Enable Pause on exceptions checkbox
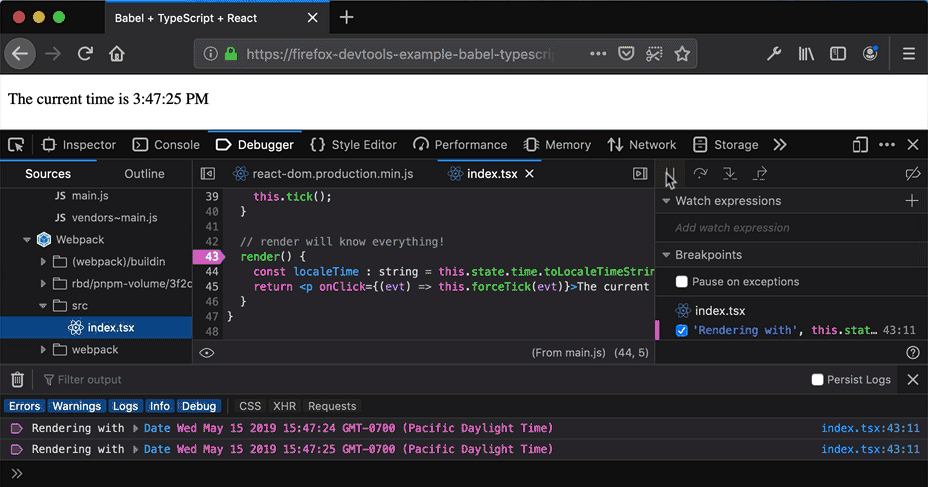Viewport: 928px width, 487px height. tap(682, 282)
